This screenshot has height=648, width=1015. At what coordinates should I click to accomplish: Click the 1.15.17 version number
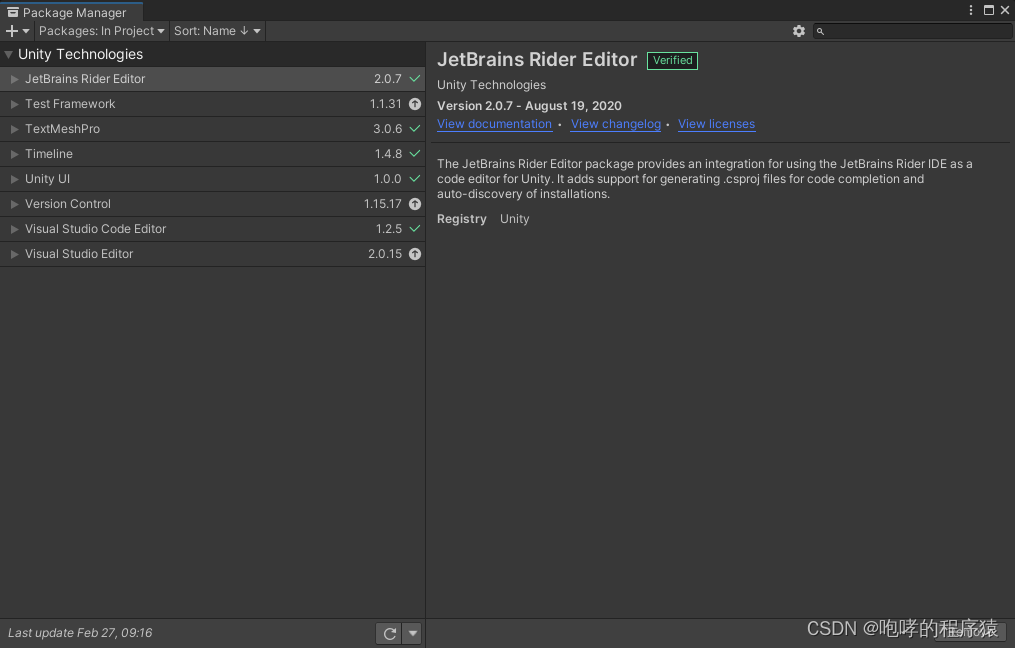click(x=383, y=204)
